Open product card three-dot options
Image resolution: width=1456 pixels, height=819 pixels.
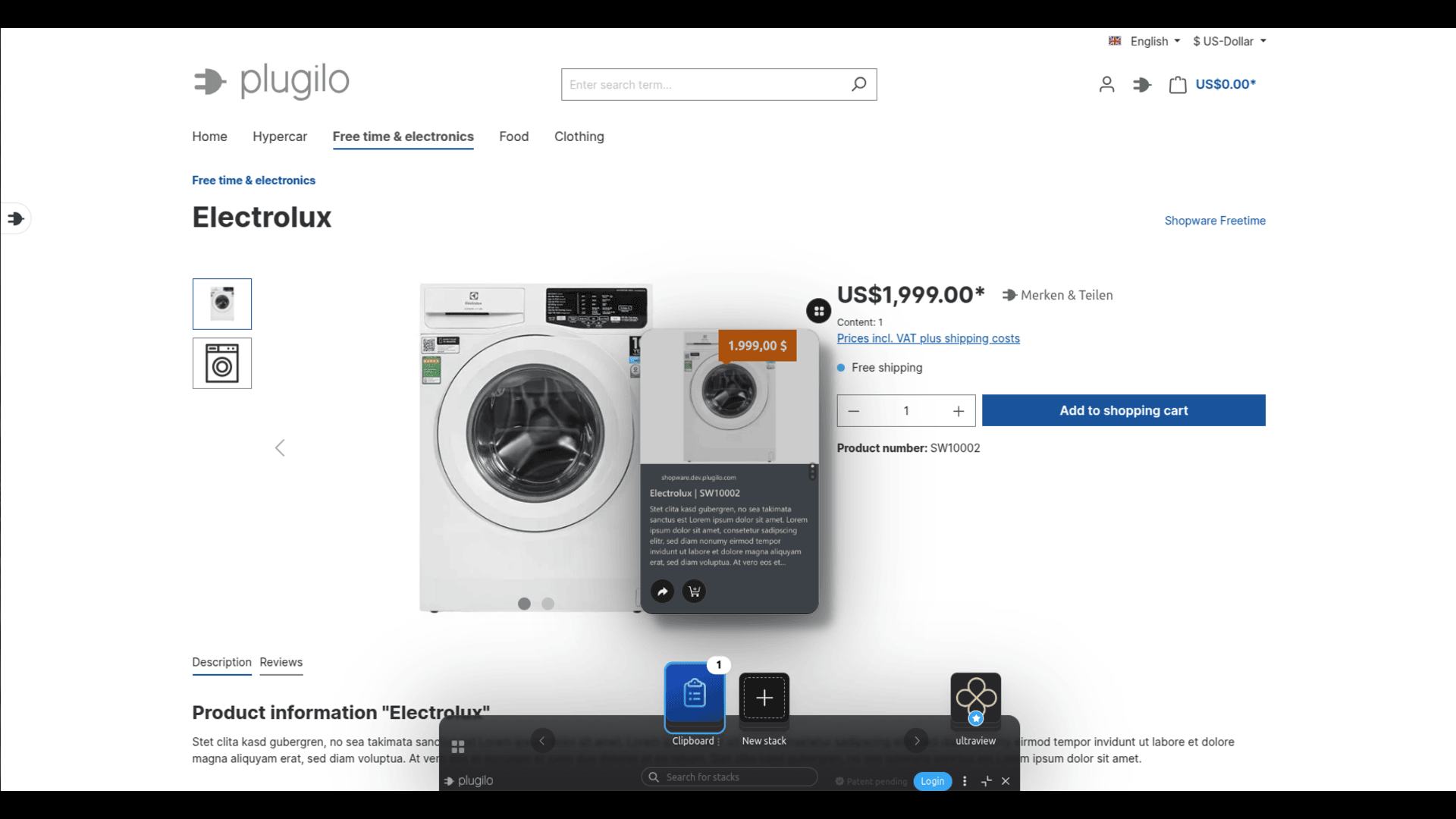812,472
